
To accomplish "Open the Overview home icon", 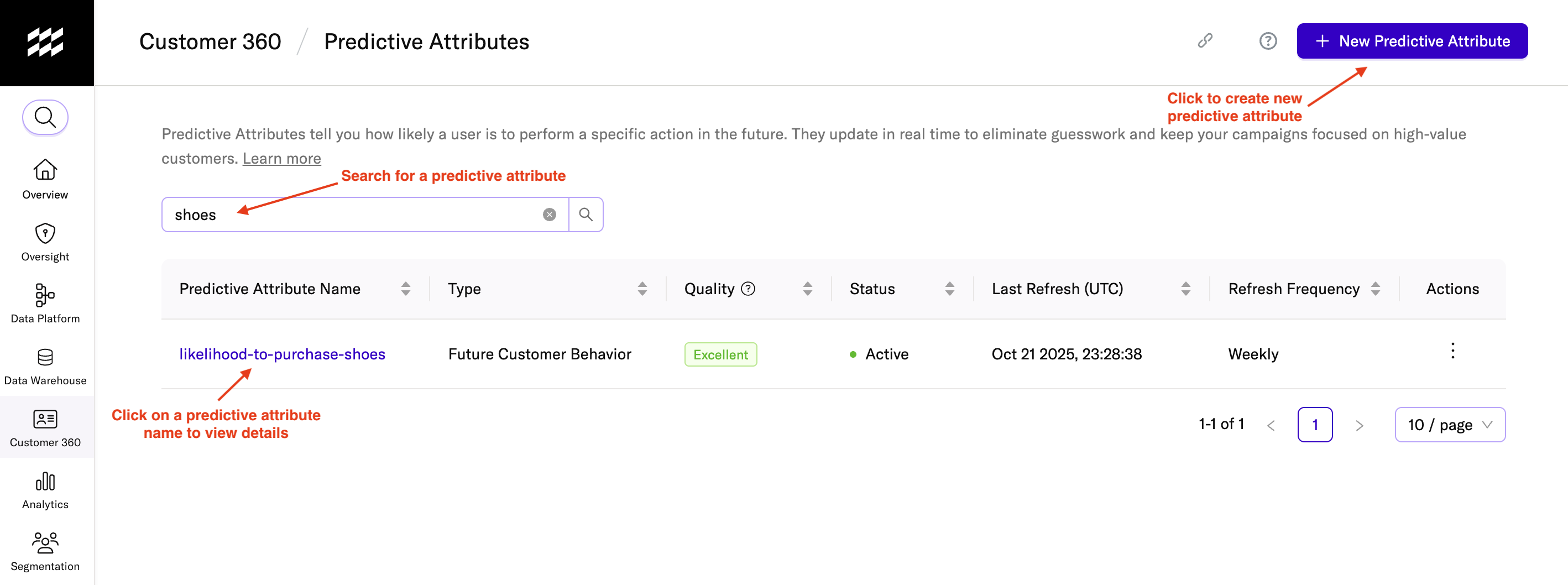I will tap(45, 170).
